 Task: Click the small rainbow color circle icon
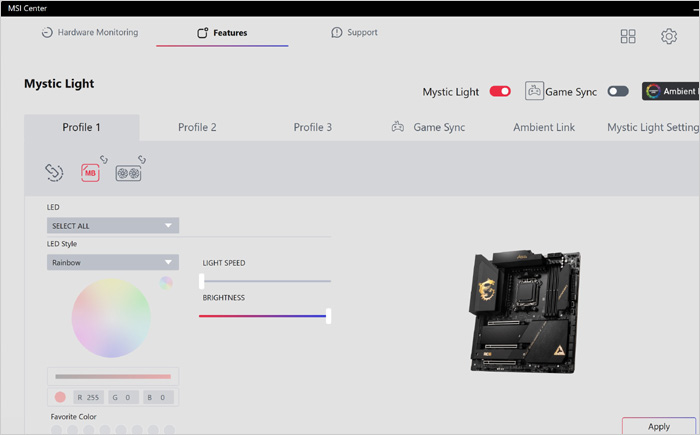point(166,282)
